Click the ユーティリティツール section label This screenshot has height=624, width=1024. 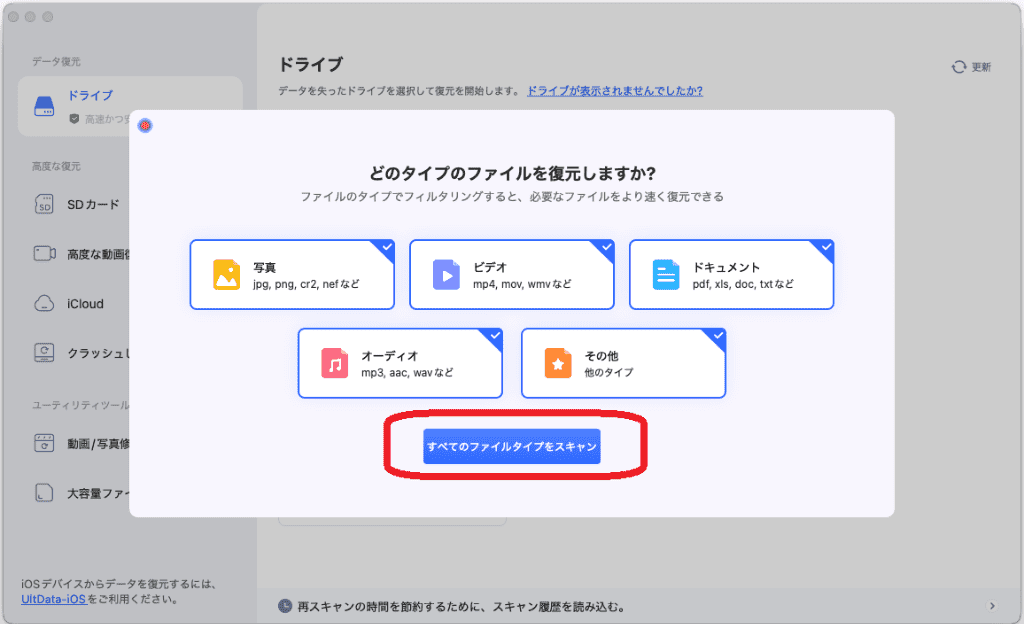(80, 405)
